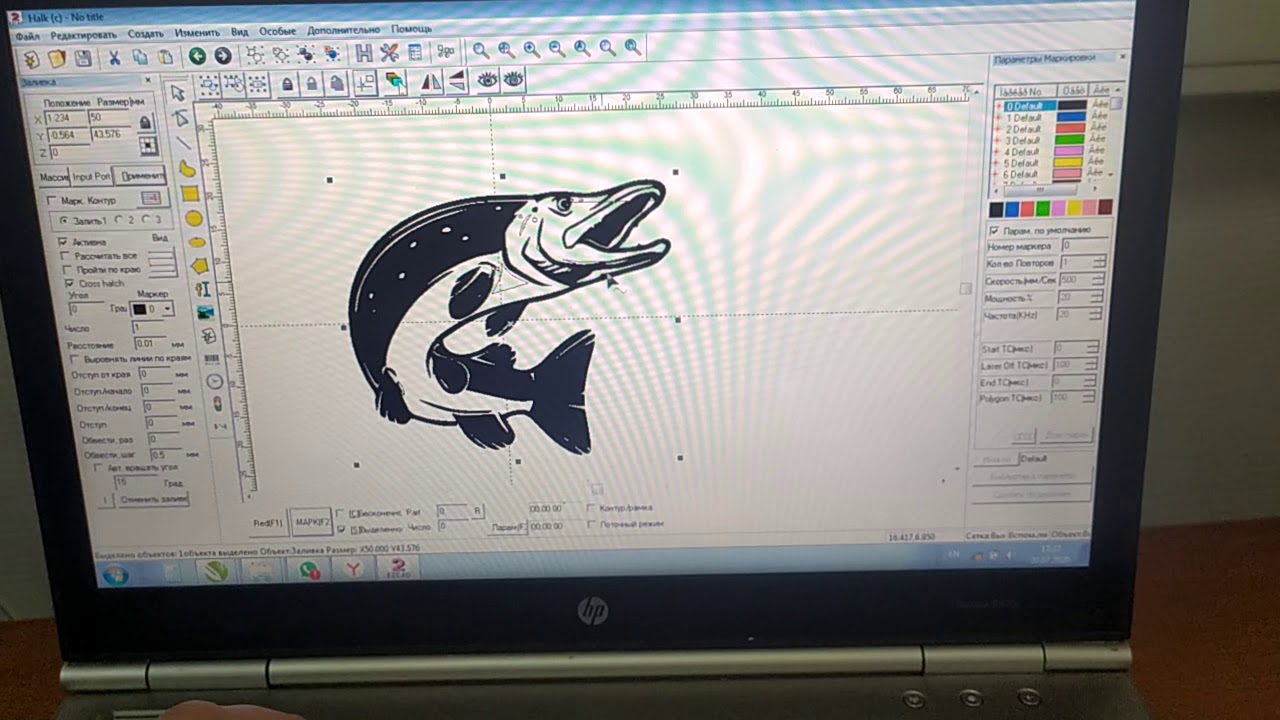Select the Timer clock tool

point(214,381)
